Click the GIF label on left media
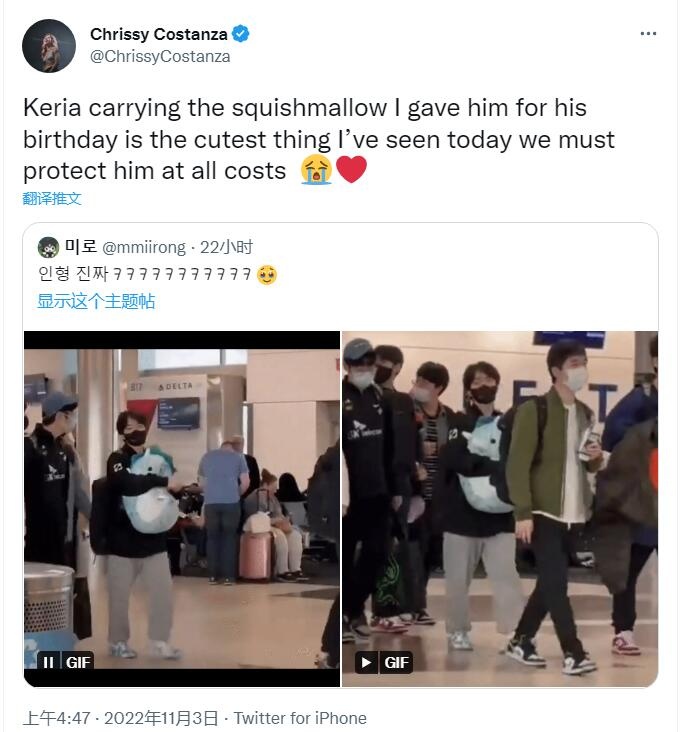 (78, 662)
